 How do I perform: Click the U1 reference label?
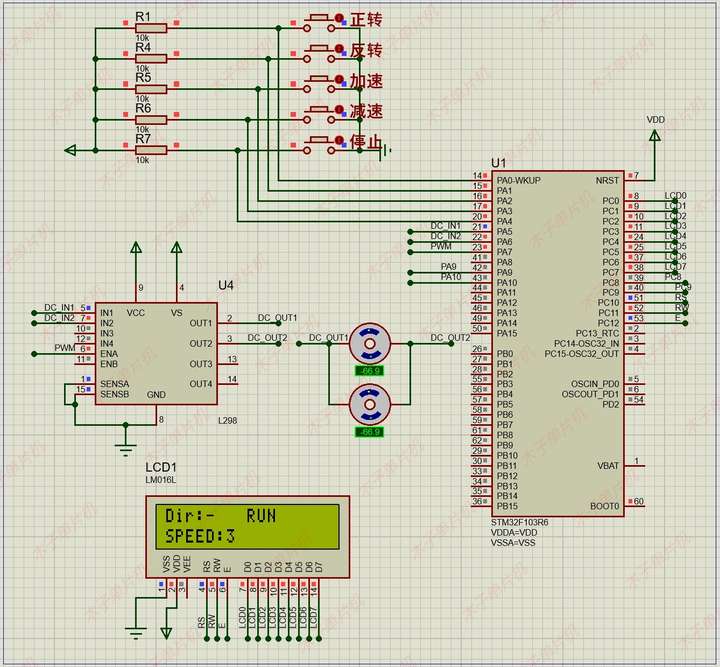click(499, 163)
